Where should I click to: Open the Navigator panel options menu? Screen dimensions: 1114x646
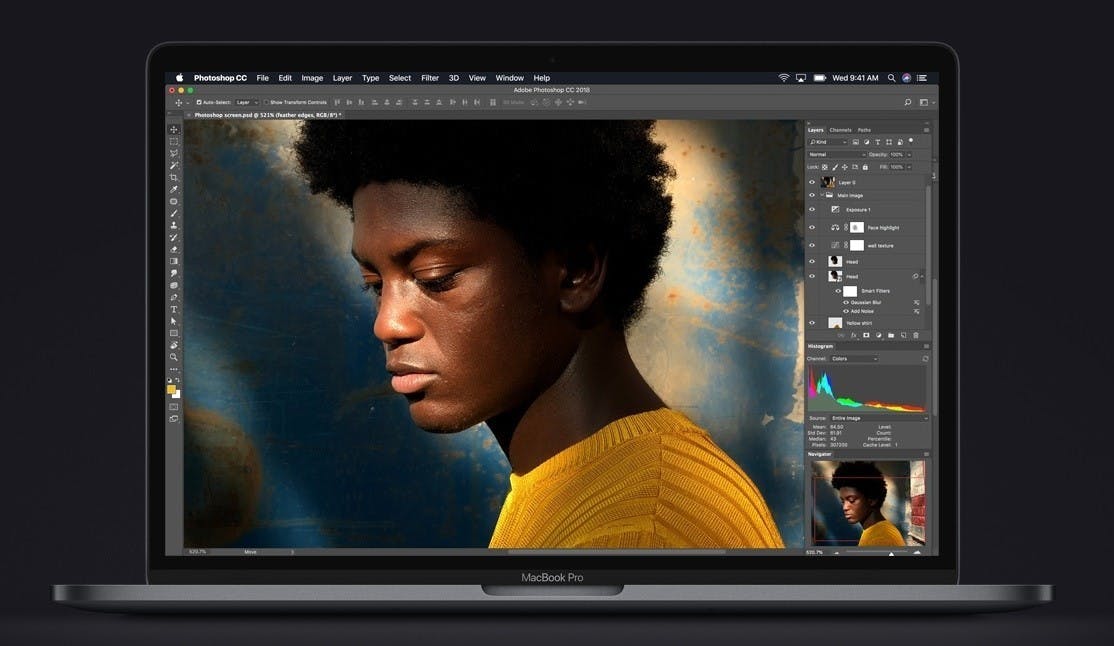click(926, 454)
